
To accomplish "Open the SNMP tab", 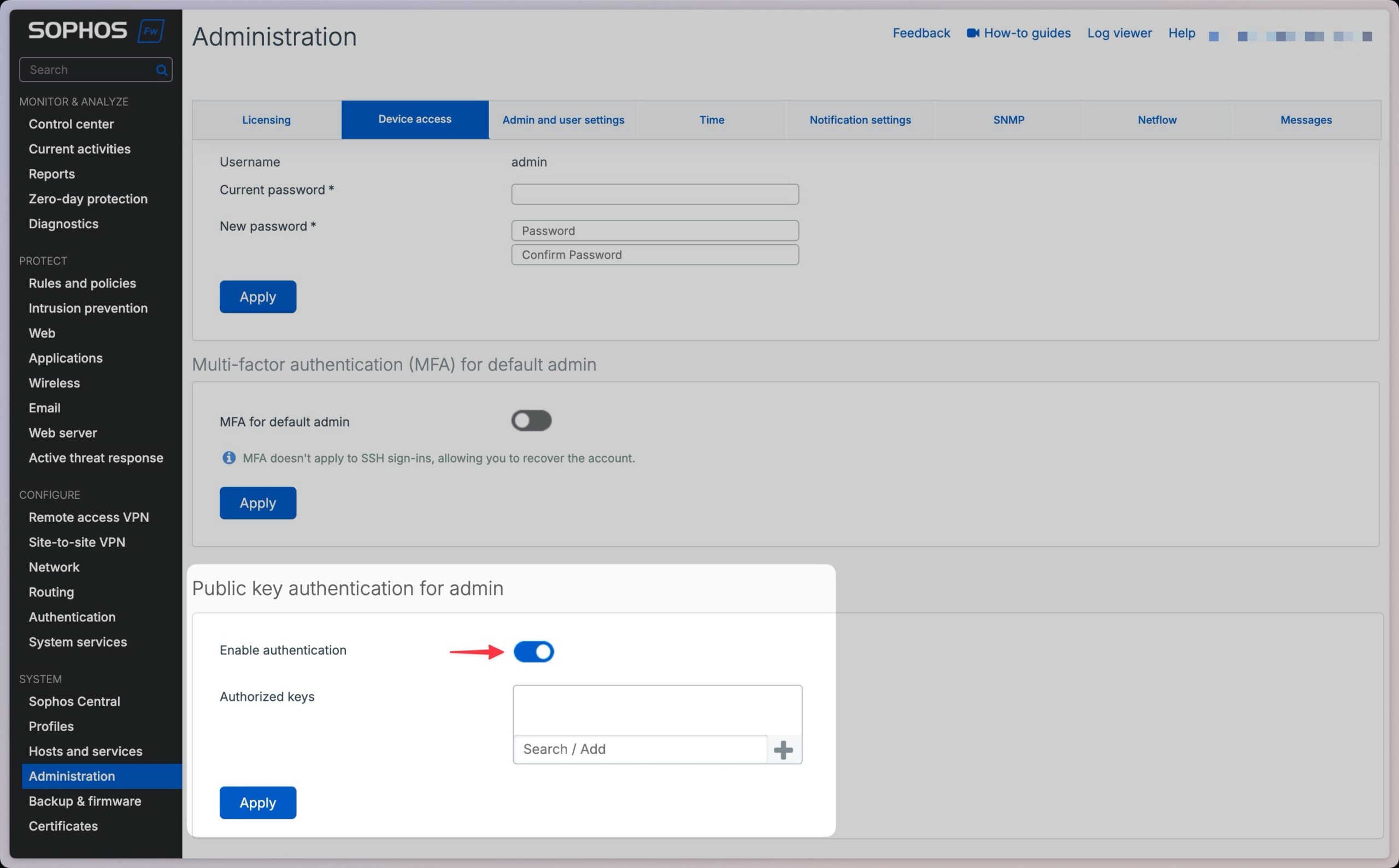I will (x=1008, y=120).
